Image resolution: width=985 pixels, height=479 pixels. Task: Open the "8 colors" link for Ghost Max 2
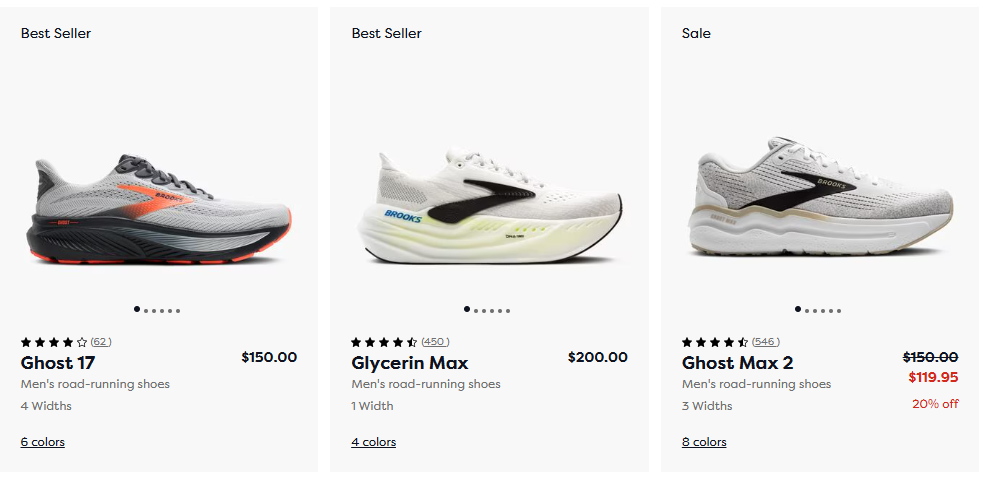tap(704, 442)
